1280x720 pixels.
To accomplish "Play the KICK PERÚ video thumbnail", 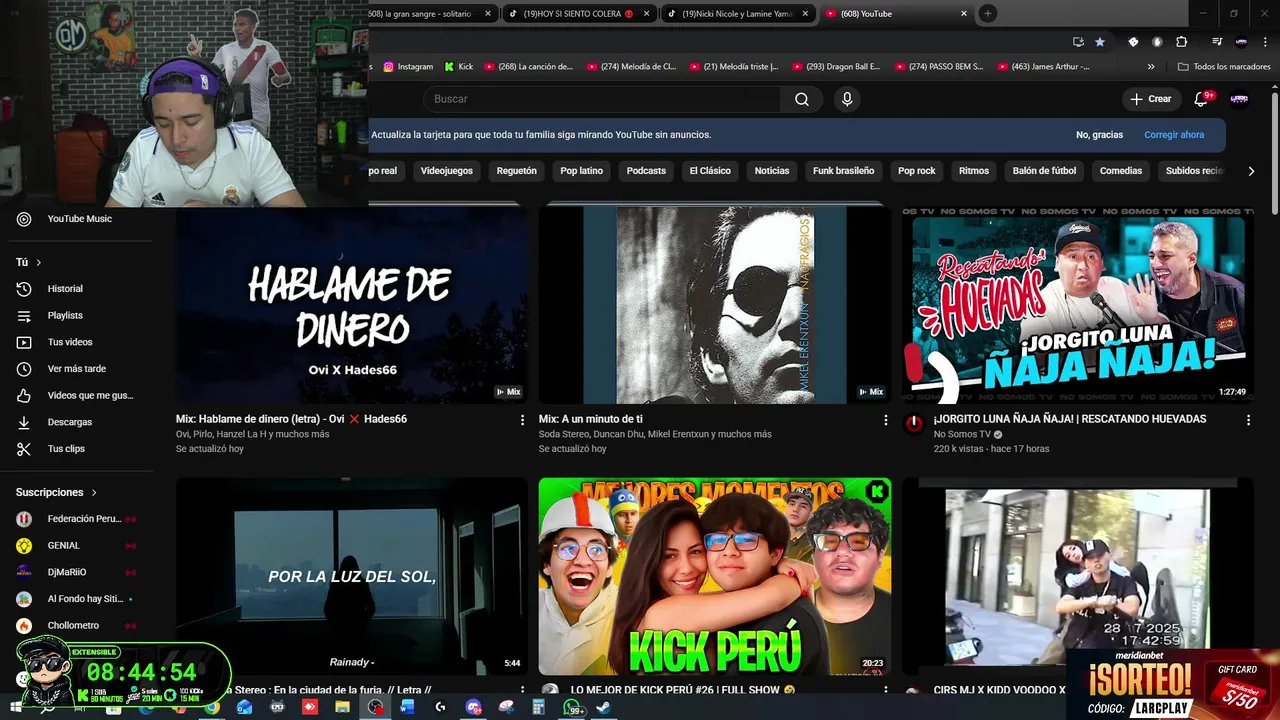I will [x=714, y=576].
